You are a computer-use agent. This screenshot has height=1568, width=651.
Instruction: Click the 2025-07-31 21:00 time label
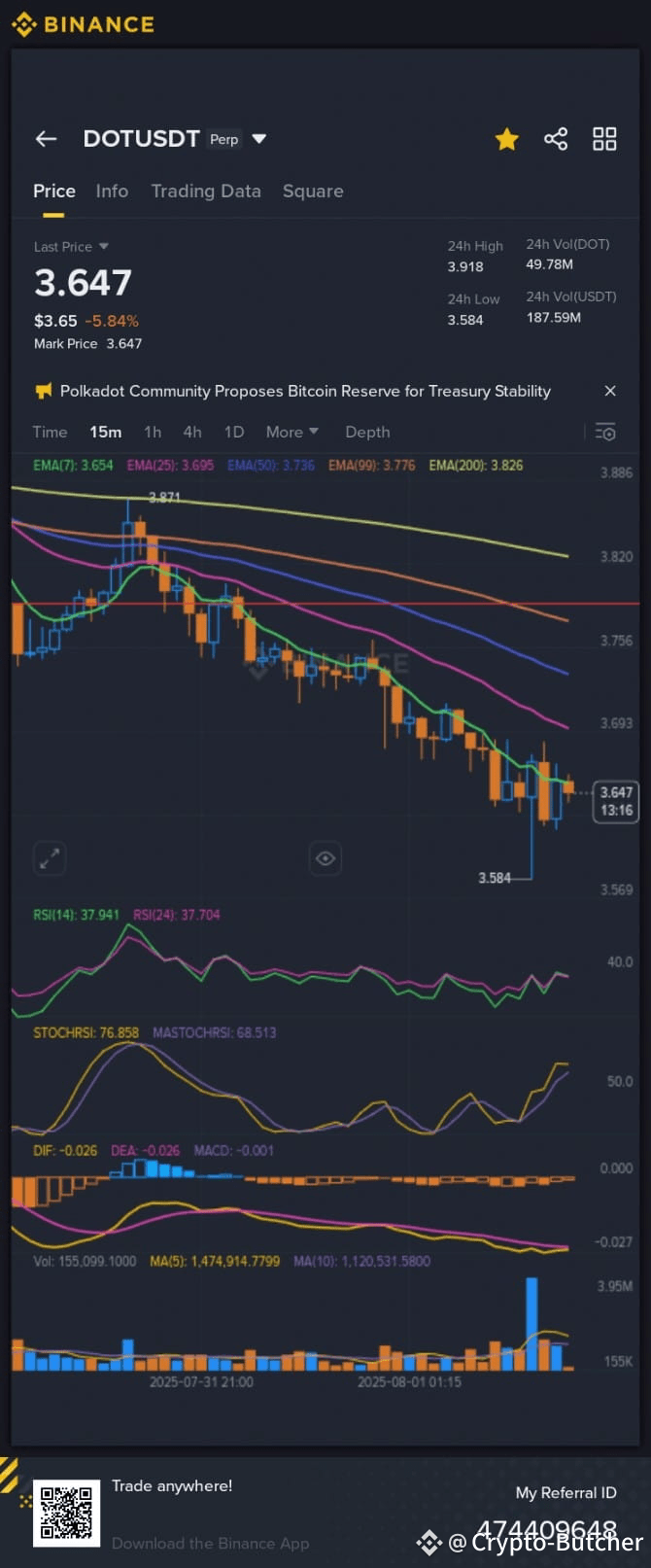tap(201, 1381)
